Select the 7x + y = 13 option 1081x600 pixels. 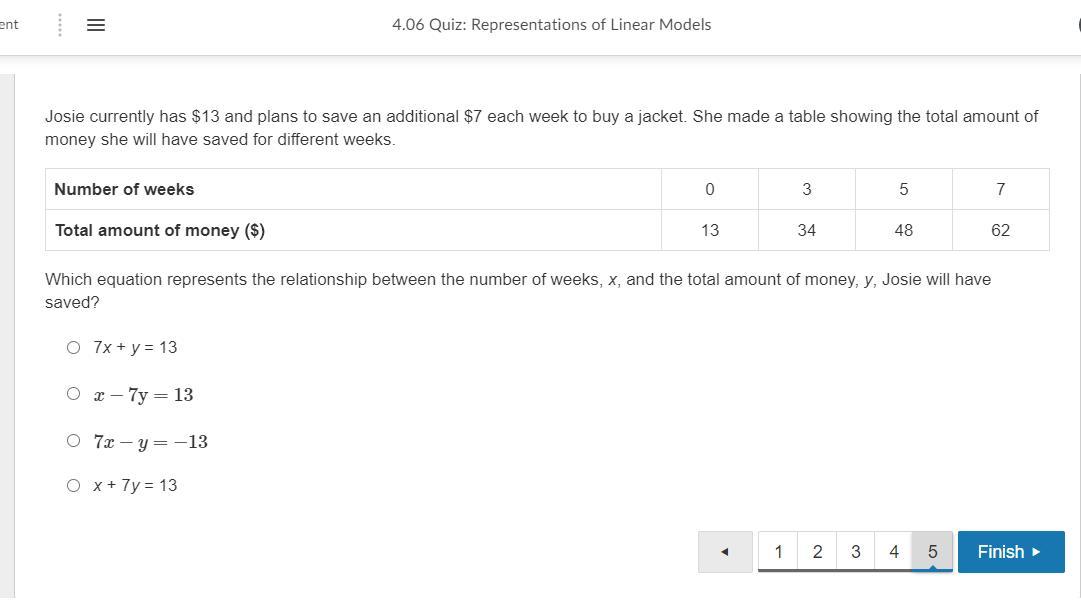point(73,348)
